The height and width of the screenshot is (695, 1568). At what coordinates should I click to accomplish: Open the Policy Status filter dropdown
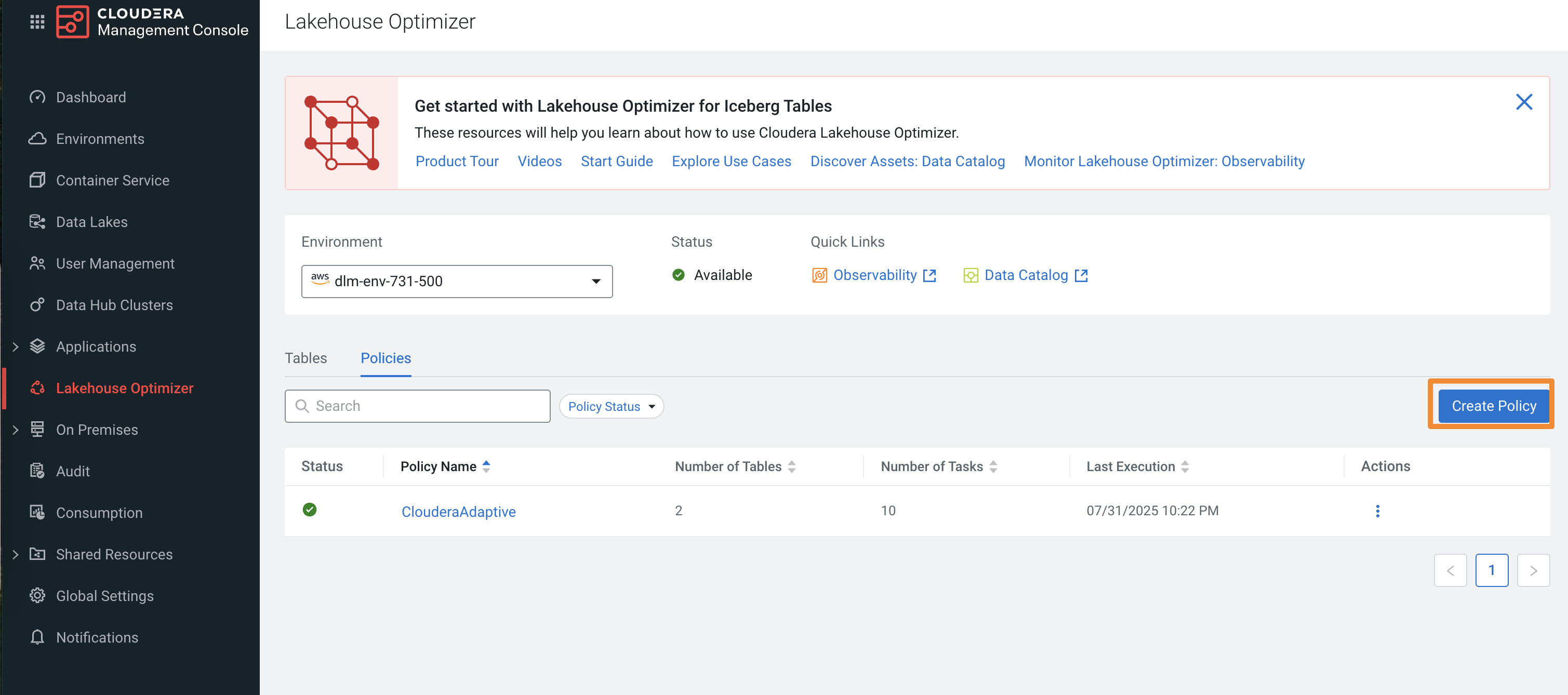tap(610, 406)
